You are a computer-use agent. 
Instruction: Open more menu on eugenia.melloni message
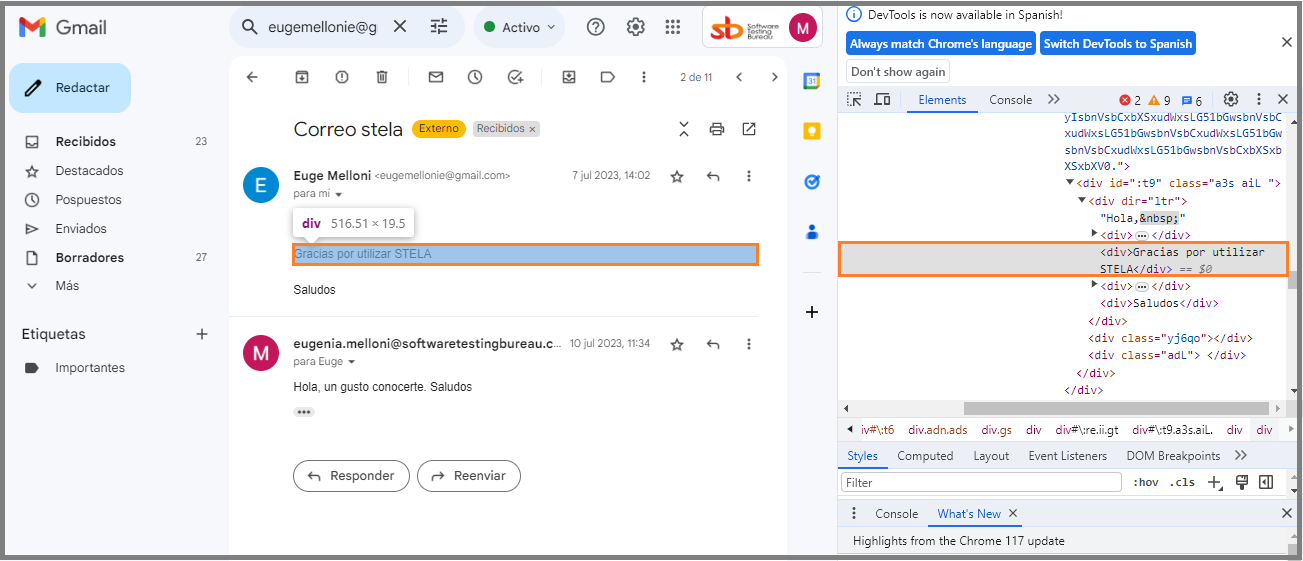tap(749, 344)
